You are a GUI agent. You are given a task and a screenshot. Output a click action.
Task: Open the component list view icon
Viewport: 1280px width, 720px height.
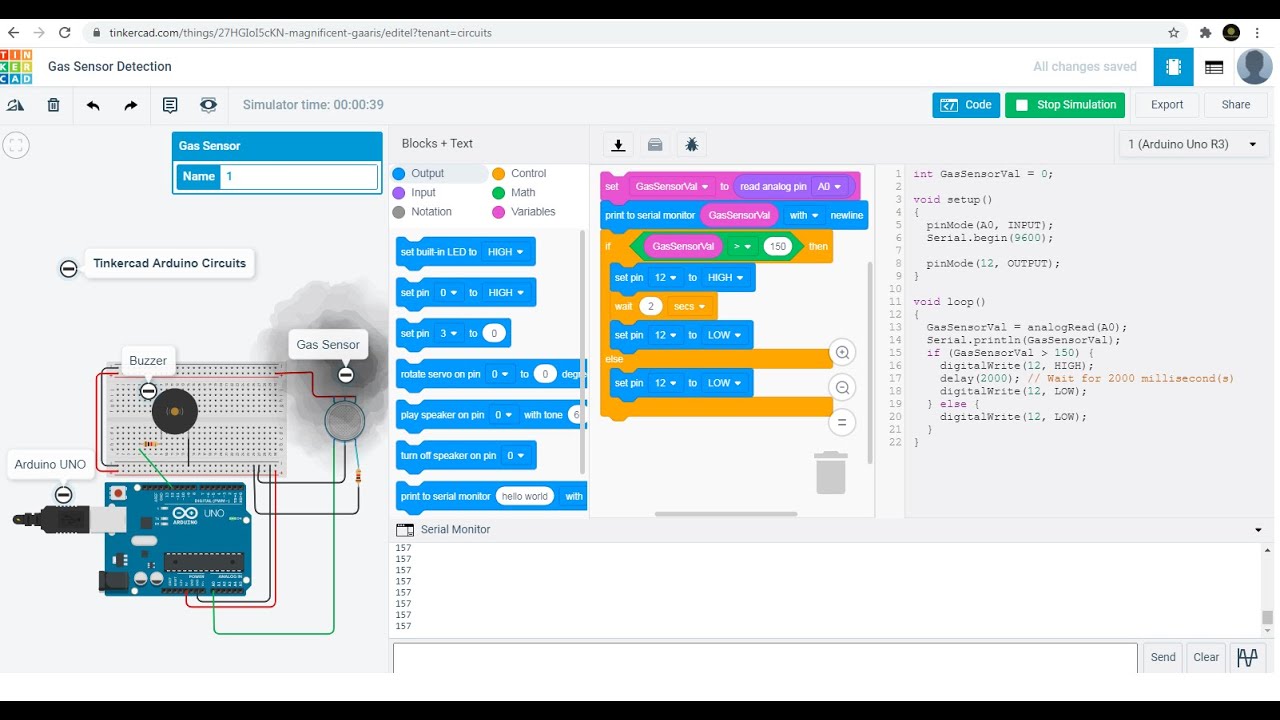[x=1214, y=67]
